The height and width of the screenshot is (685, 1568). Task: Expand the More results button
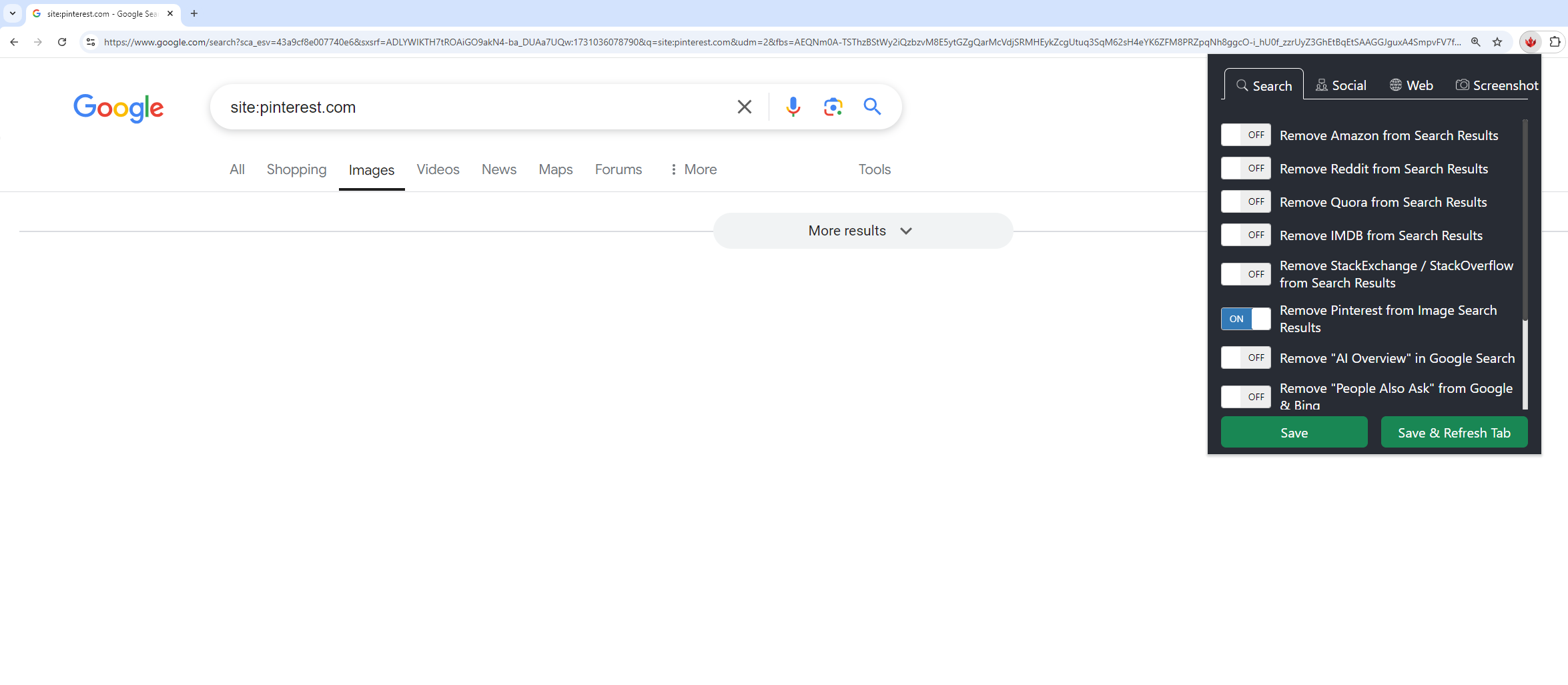(x=863, y=231)
